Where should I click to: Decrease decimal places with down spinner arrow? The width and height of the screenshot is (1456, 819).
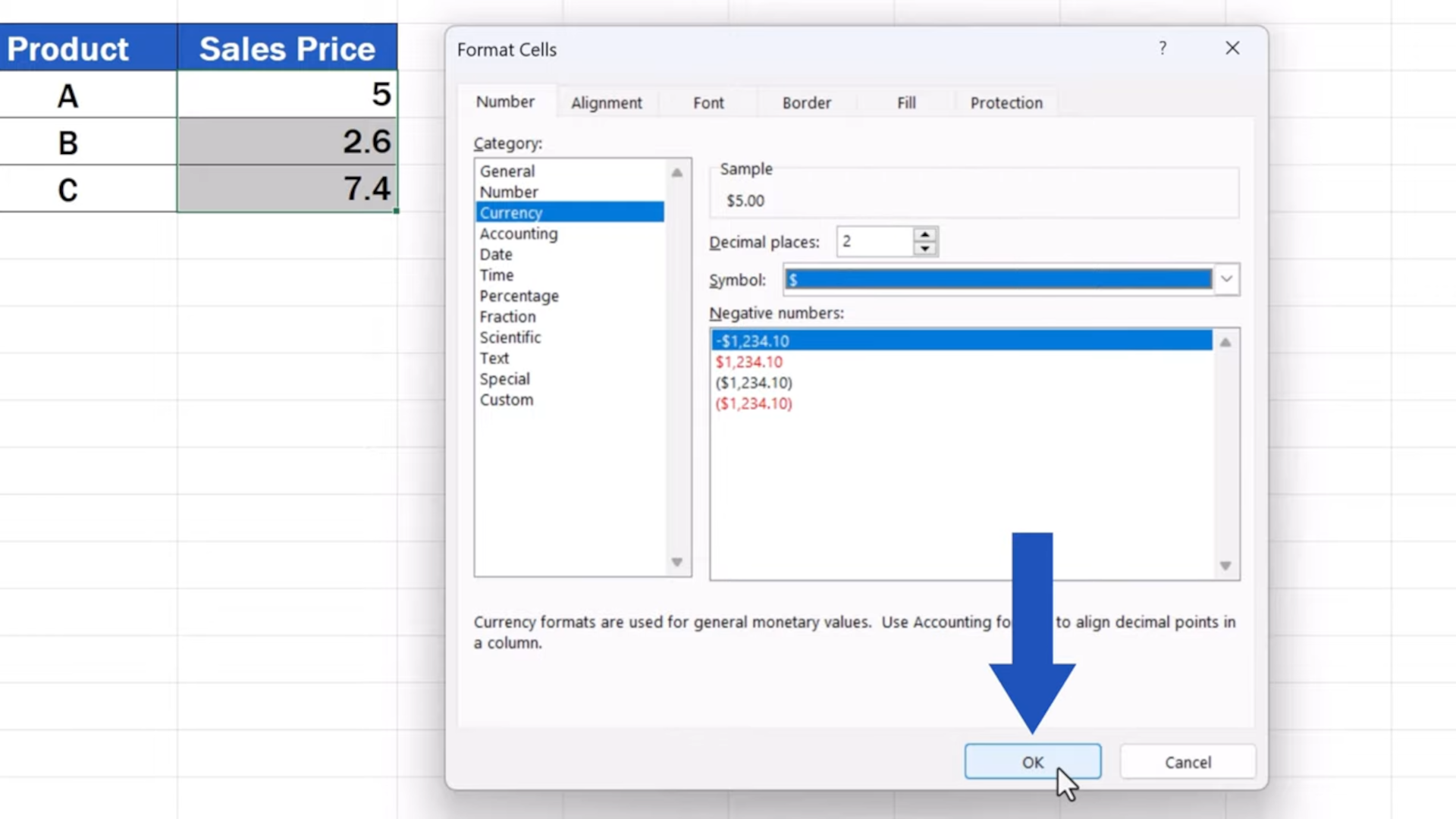(x=924, y=248)
